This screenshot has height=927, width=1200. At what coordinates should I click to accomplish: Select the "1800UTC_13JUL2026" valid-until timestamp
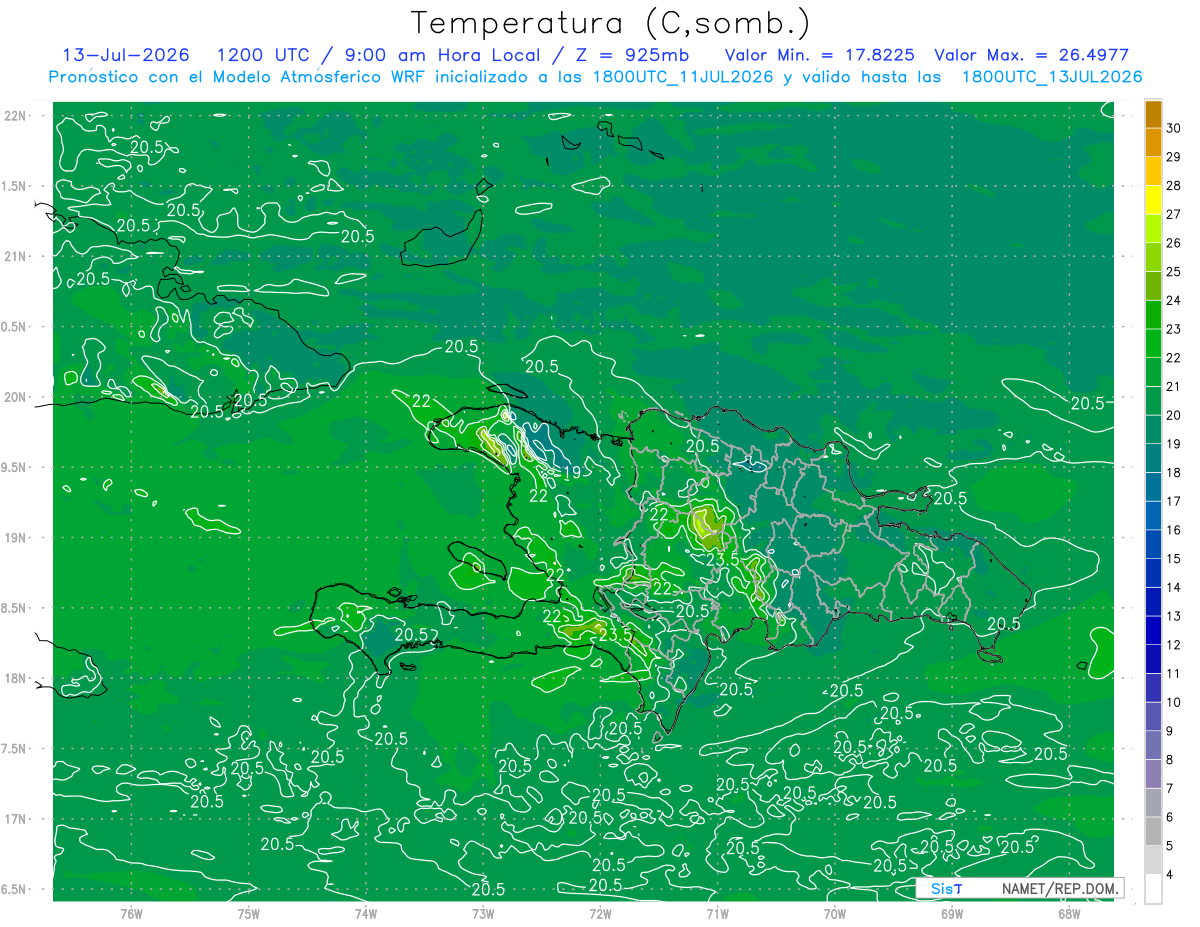click(x=1051, y=77)
